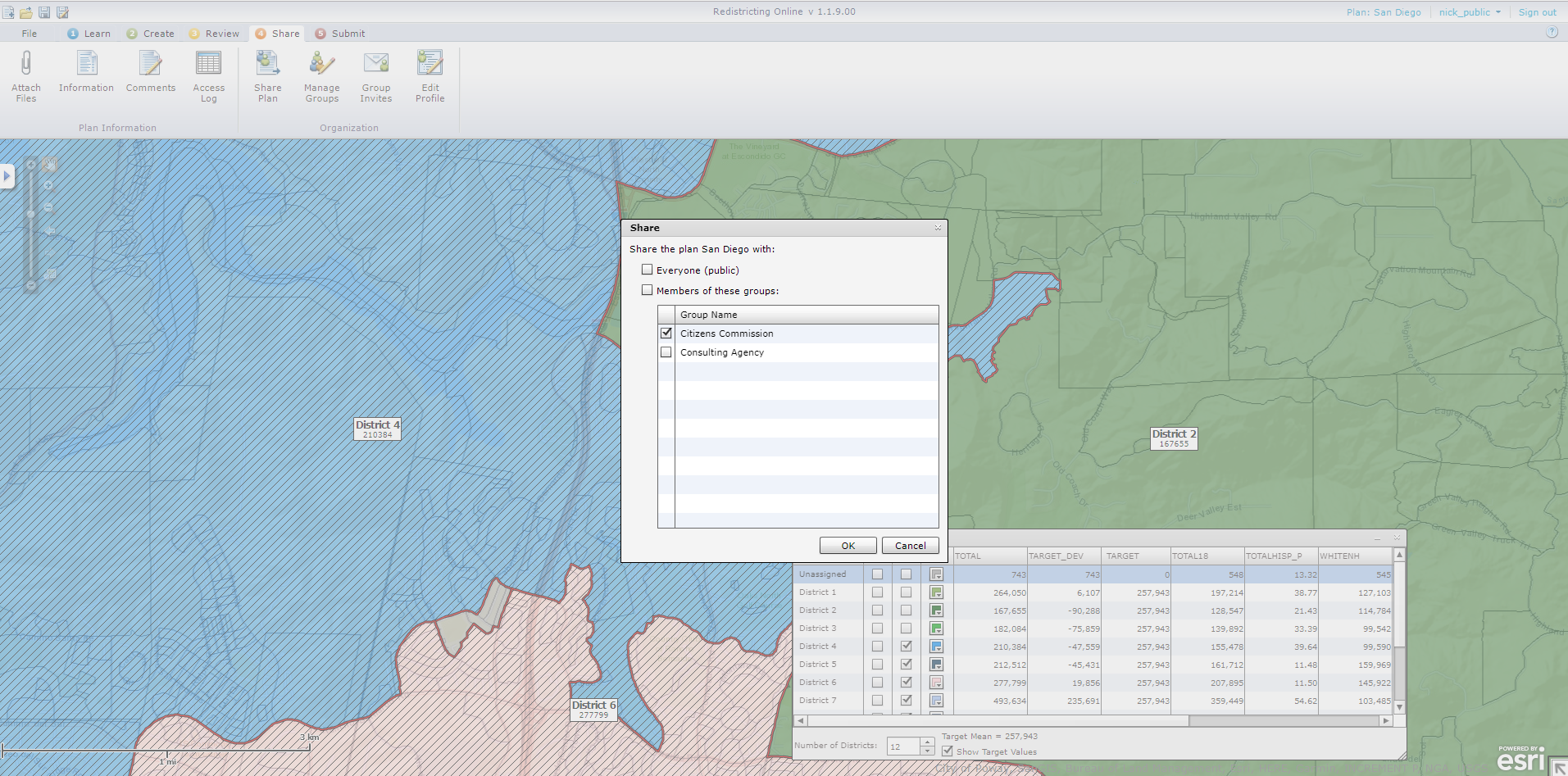Open the nick_public user dropdown
This screenshot has width=1568, height=776.
[x=1470, y=12]
